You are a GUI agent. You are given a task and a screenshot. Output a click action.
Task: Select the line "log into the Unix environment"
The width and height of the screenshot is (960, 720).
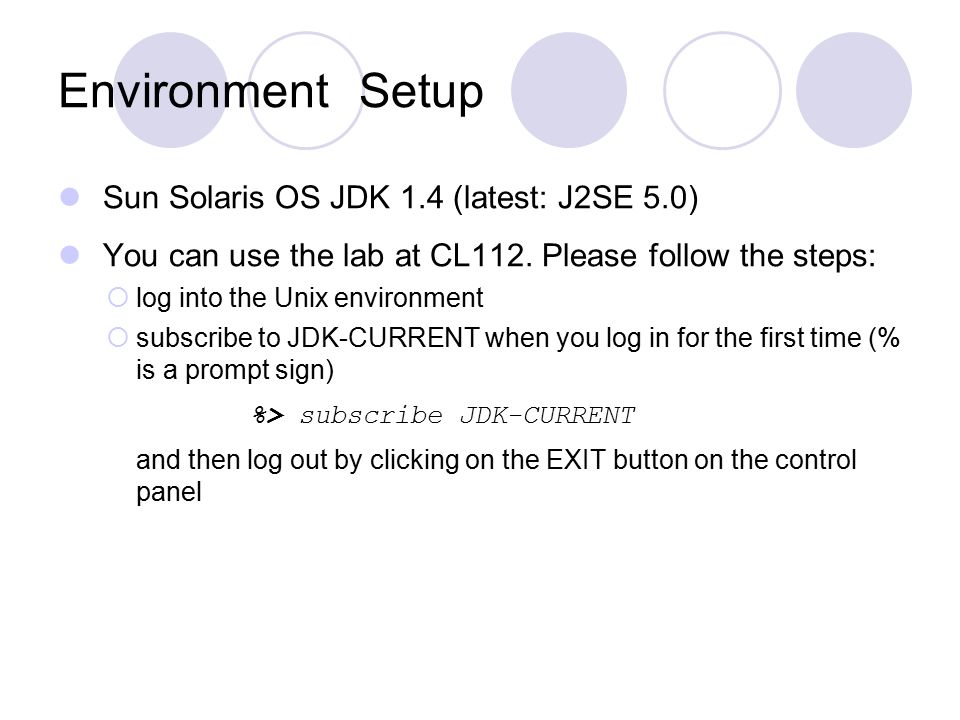309,298
